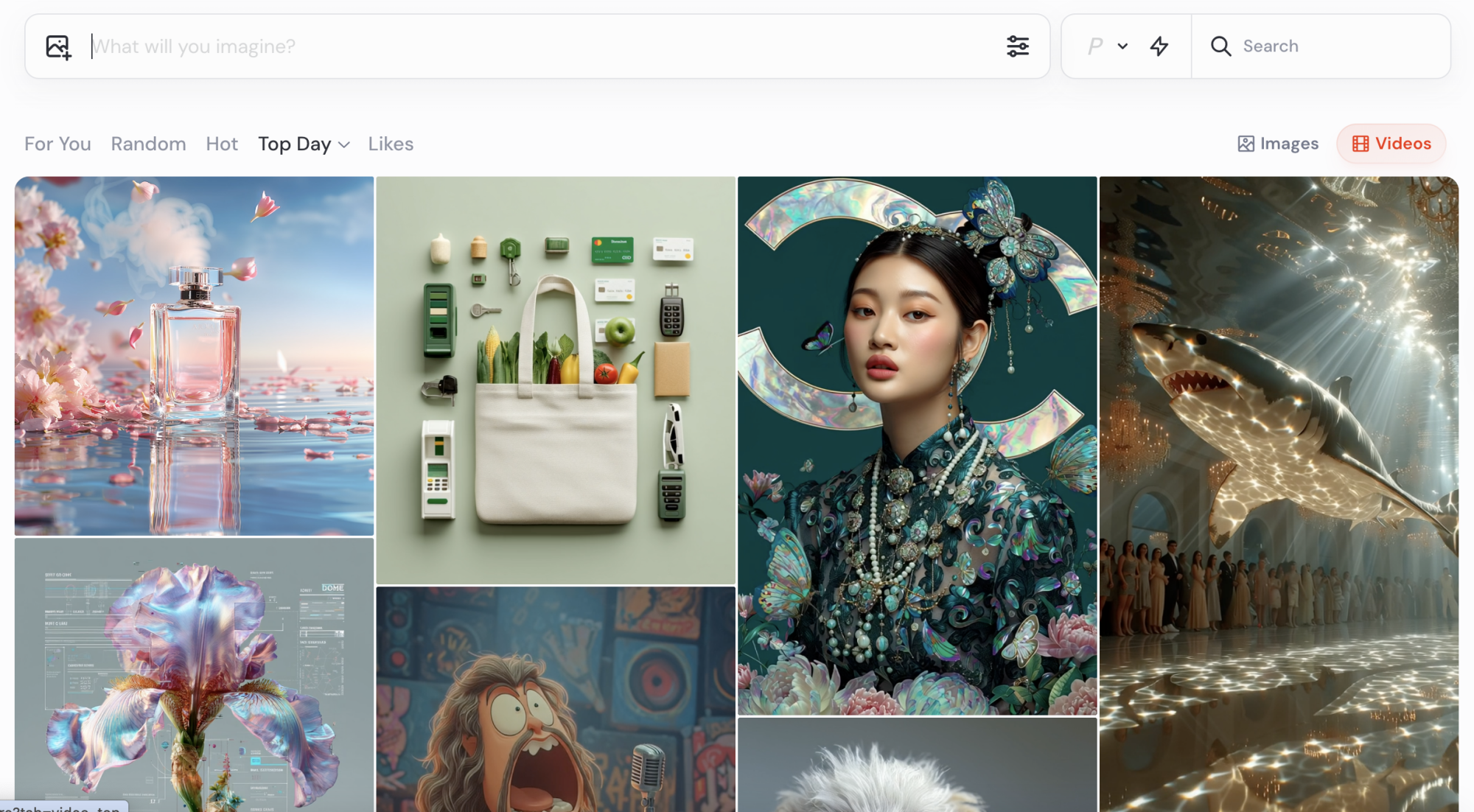Screen dimensions: 1474x812
Task: Open the generation settings sliders icon
Action: (1018, 46)
